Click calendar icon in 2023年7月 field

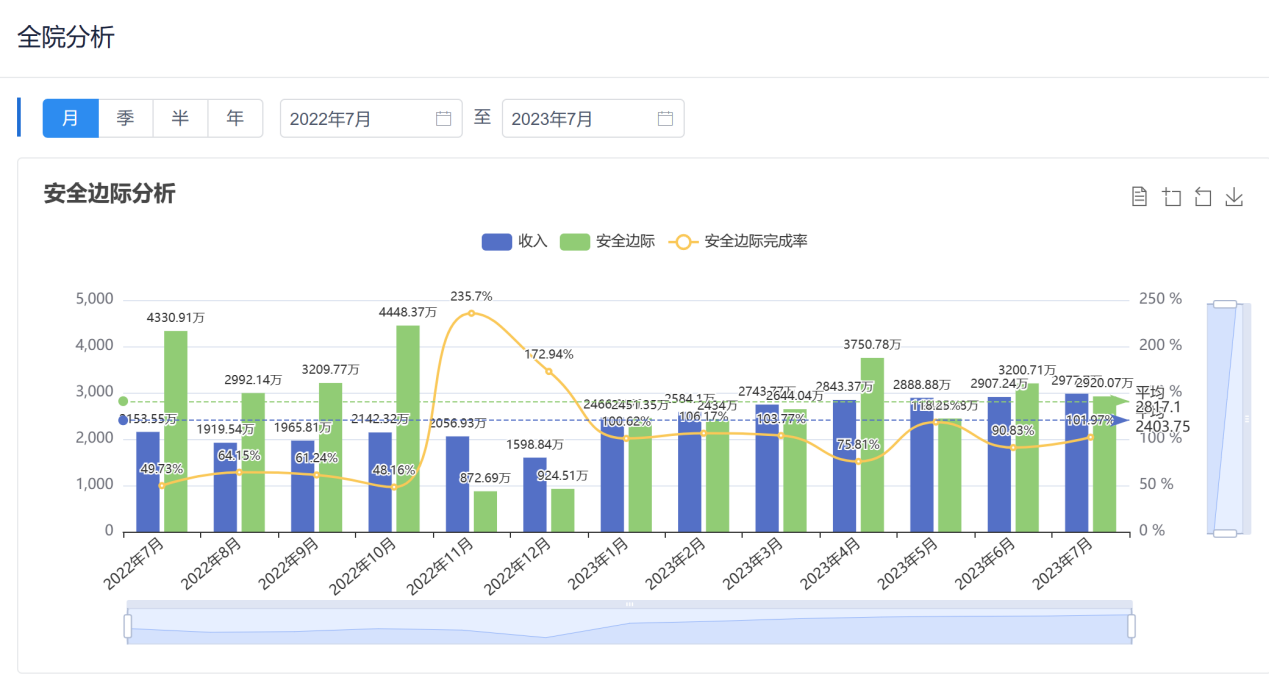click(665, 119)
